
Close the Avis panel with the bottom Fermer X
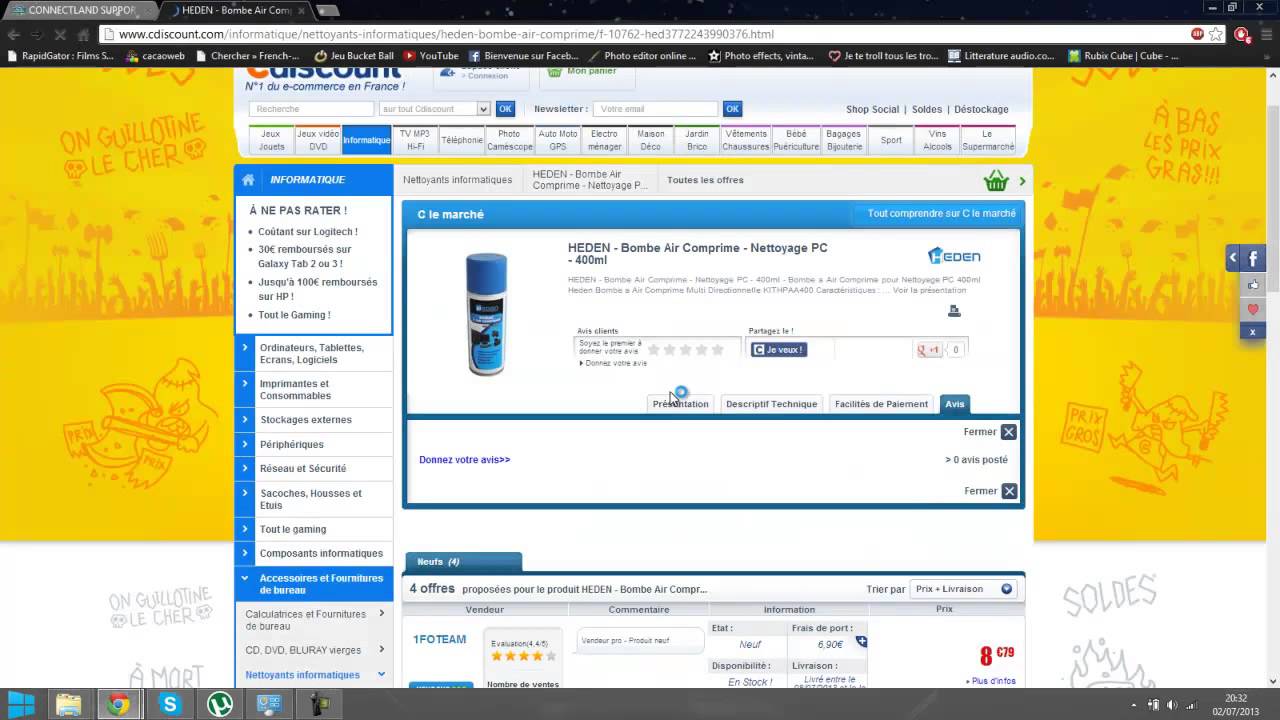pos(1009,491)
